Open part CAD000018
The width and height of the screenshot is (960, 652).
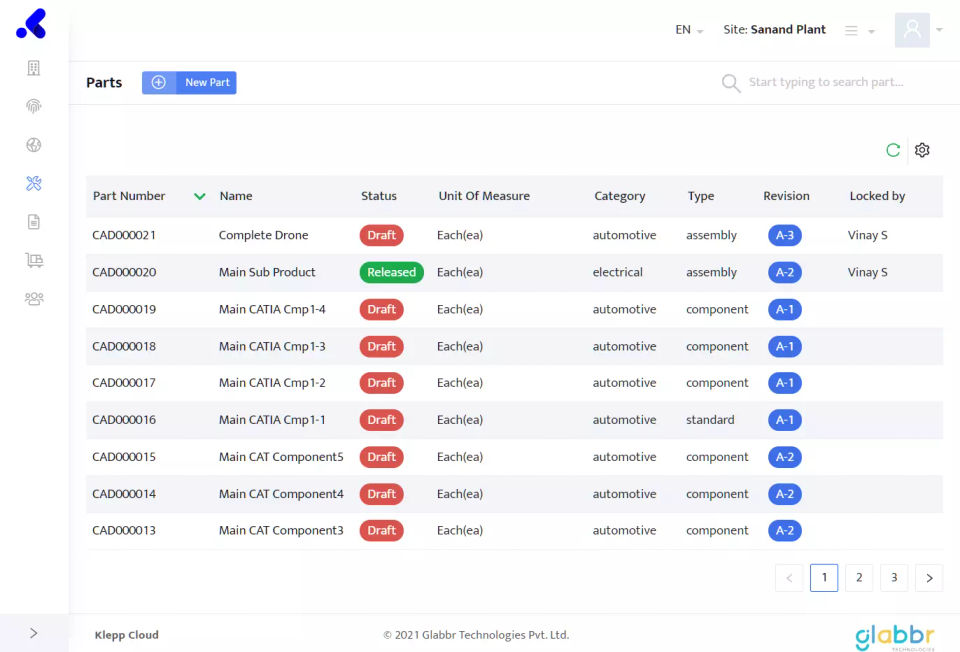tap(124, 347)
